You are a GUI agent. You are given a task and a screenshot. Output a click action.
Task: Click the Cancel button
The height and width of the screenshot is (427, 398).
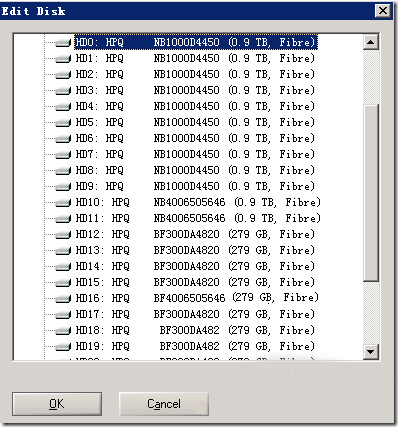coord(164,404)
